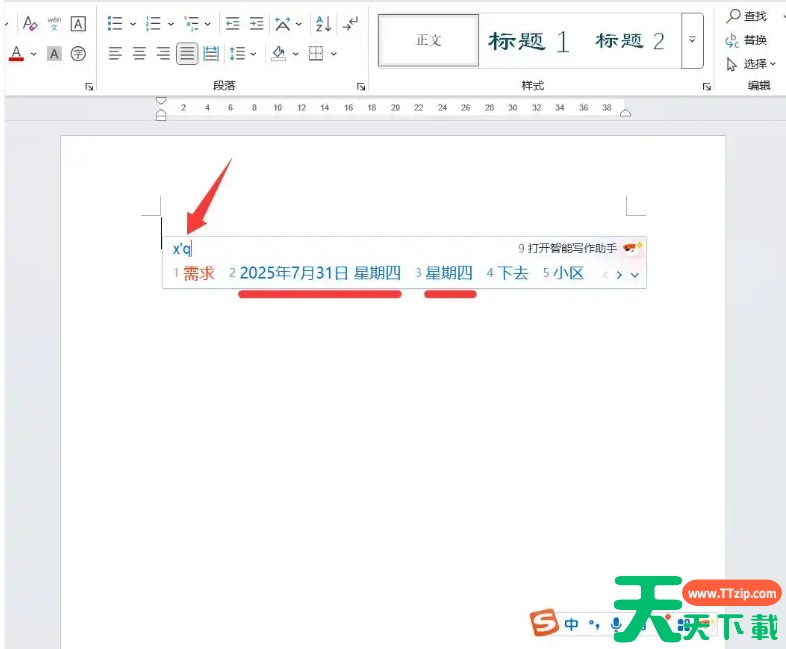The image size is (786, 649).
Task: Click the Character Border icon
Action: [x=78, y=23]
